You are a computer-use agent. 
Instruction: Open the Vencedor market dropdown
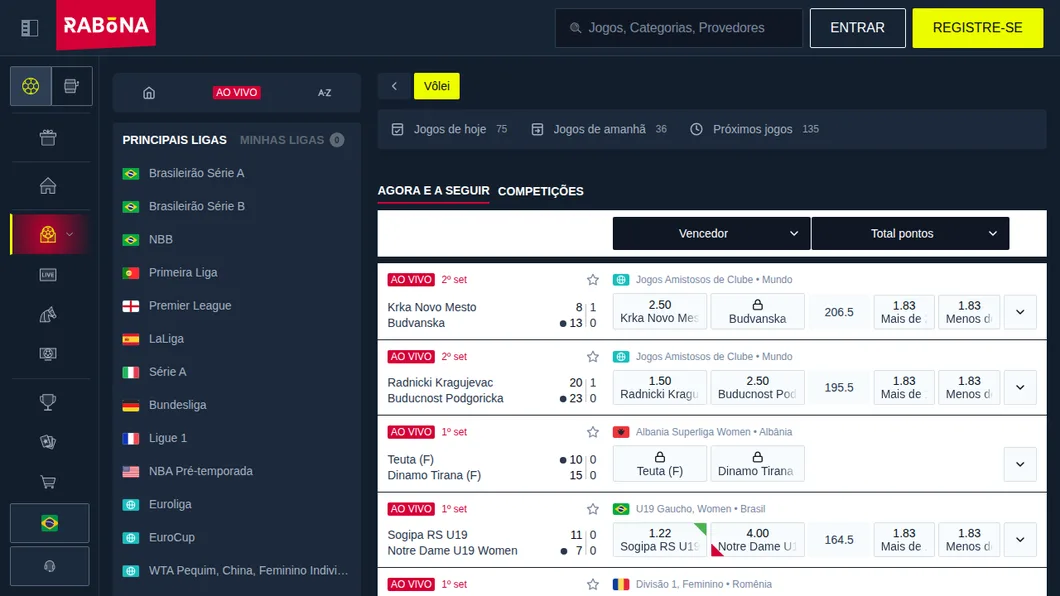tap(711, 234)
